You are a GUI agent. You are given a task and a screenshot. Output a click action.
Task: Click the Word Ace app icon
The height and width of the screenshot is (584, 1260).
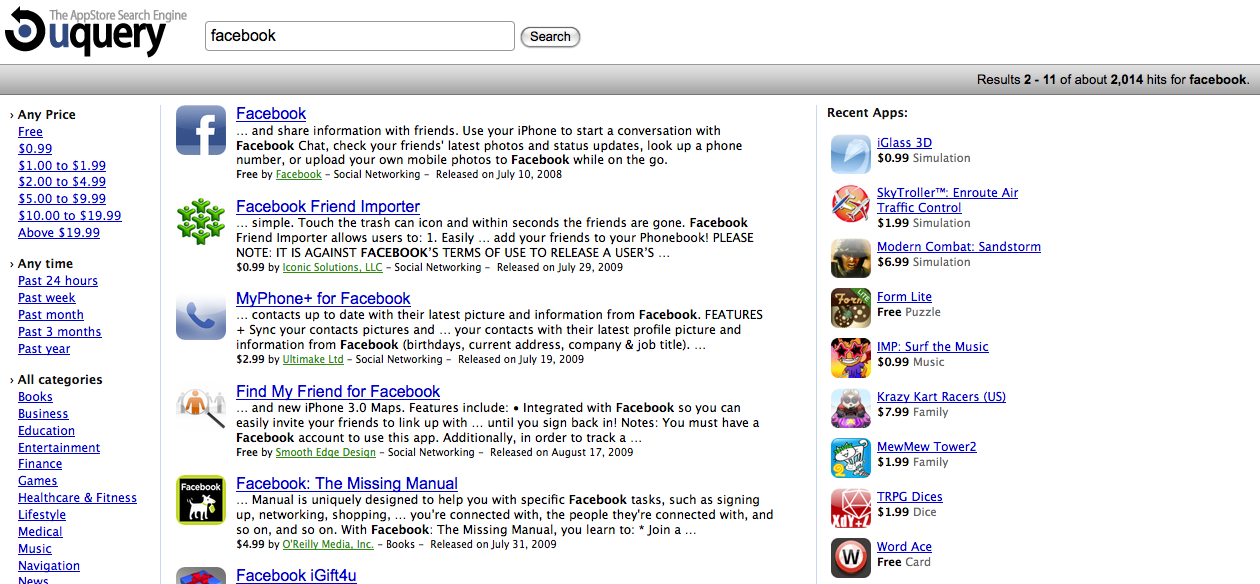(850, 558)
